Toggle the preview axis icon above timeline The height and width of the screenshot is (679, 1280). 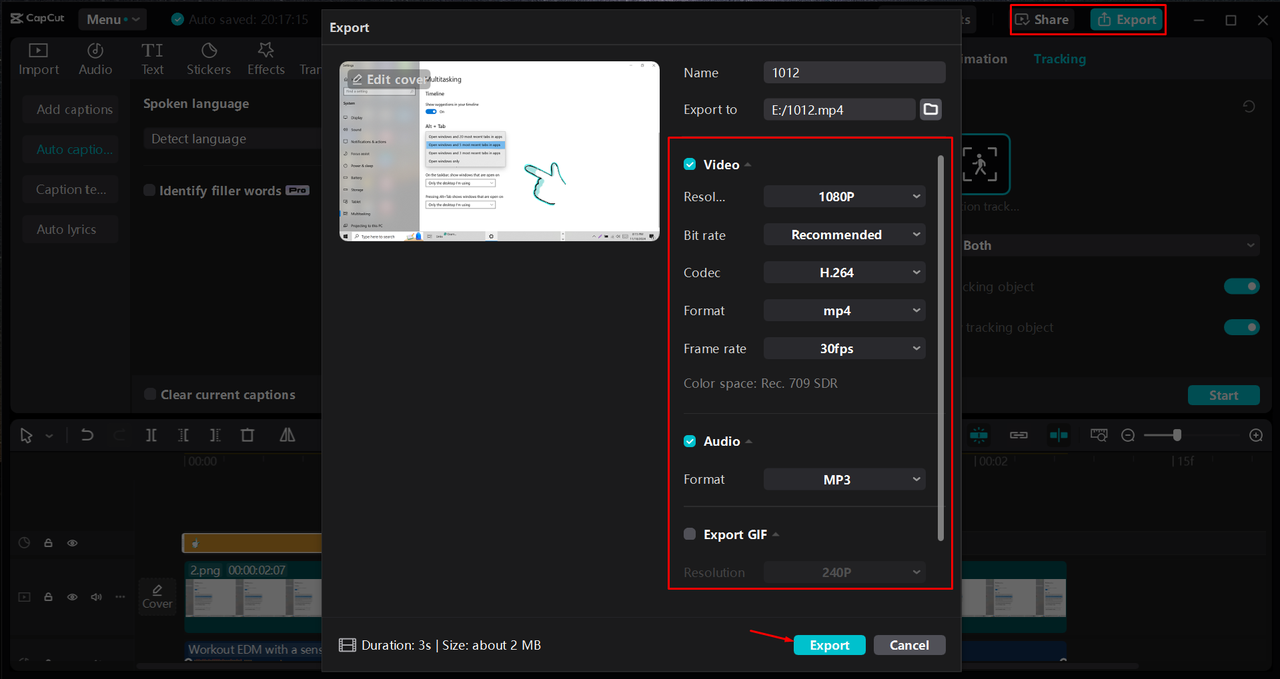pyautogui.click(x=1058, y=435)
